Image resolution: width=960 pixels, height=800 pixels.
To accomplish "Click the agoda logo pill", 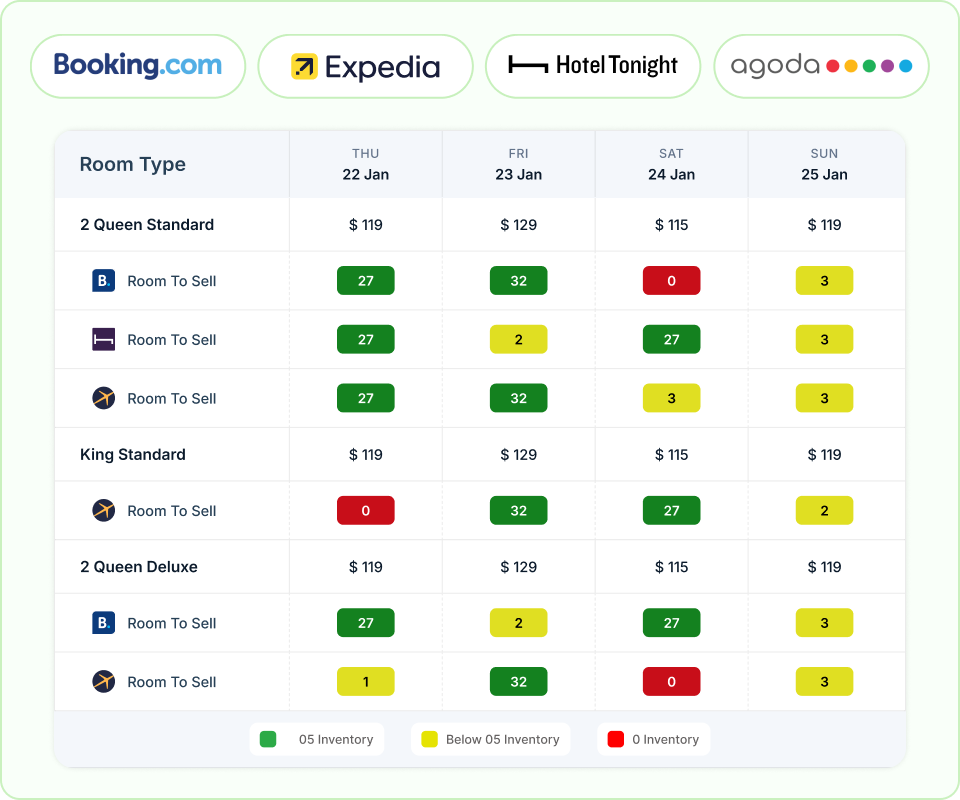I will (821, 66).
